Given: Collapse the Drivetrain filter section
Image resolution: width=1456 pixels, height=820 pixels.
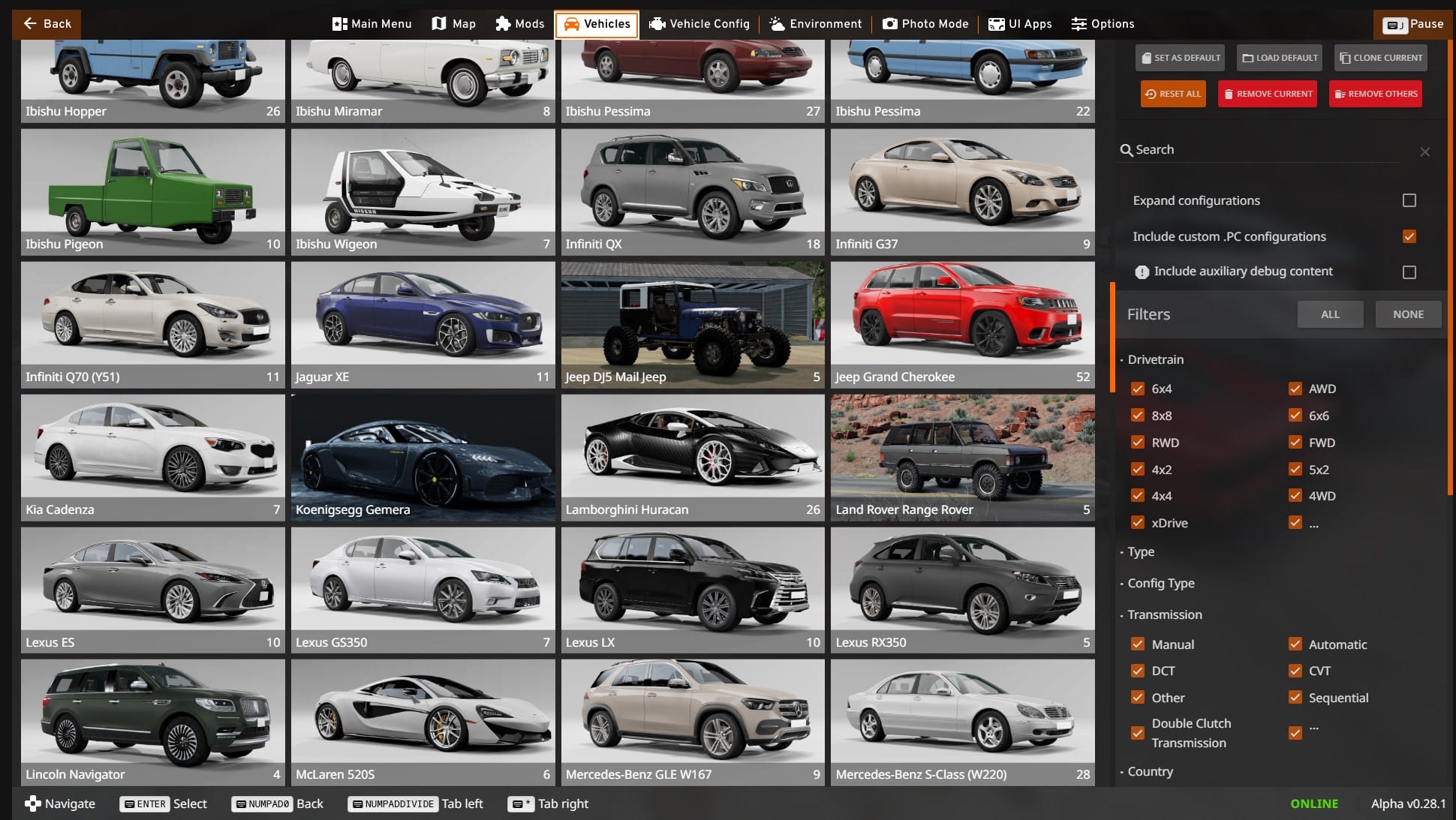Looking at the screenshot, I should tap(1155, 359).
